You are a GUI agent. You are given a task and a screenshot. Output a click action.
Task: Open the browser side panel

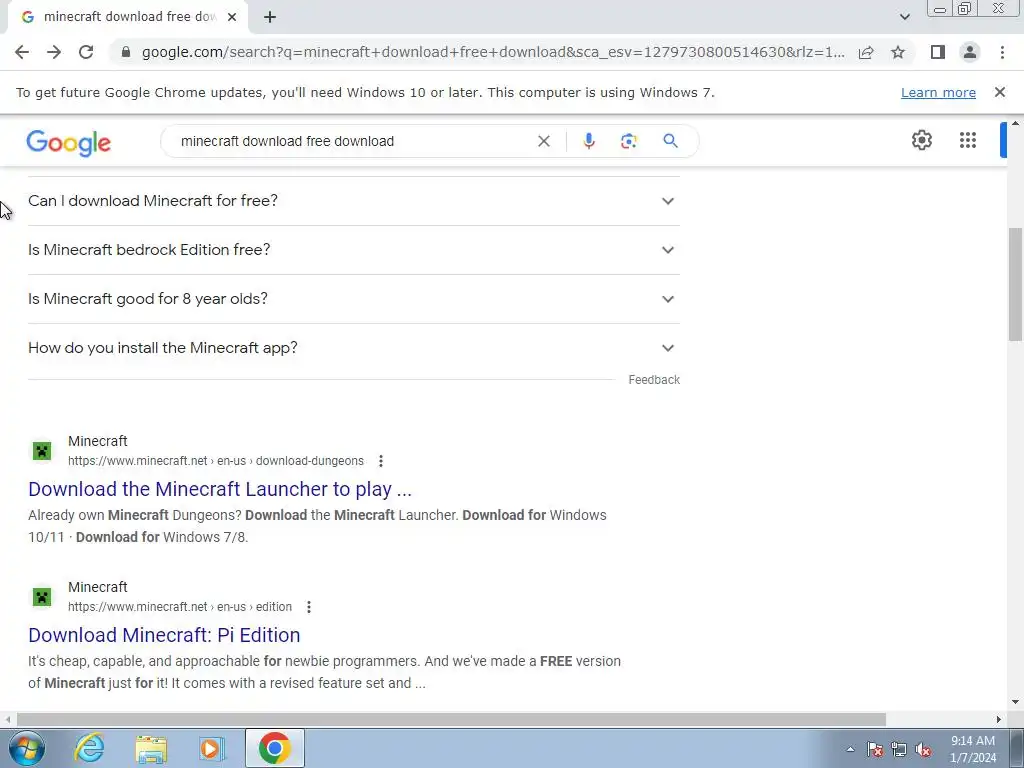pyautogui.click(x=938, y=52)
